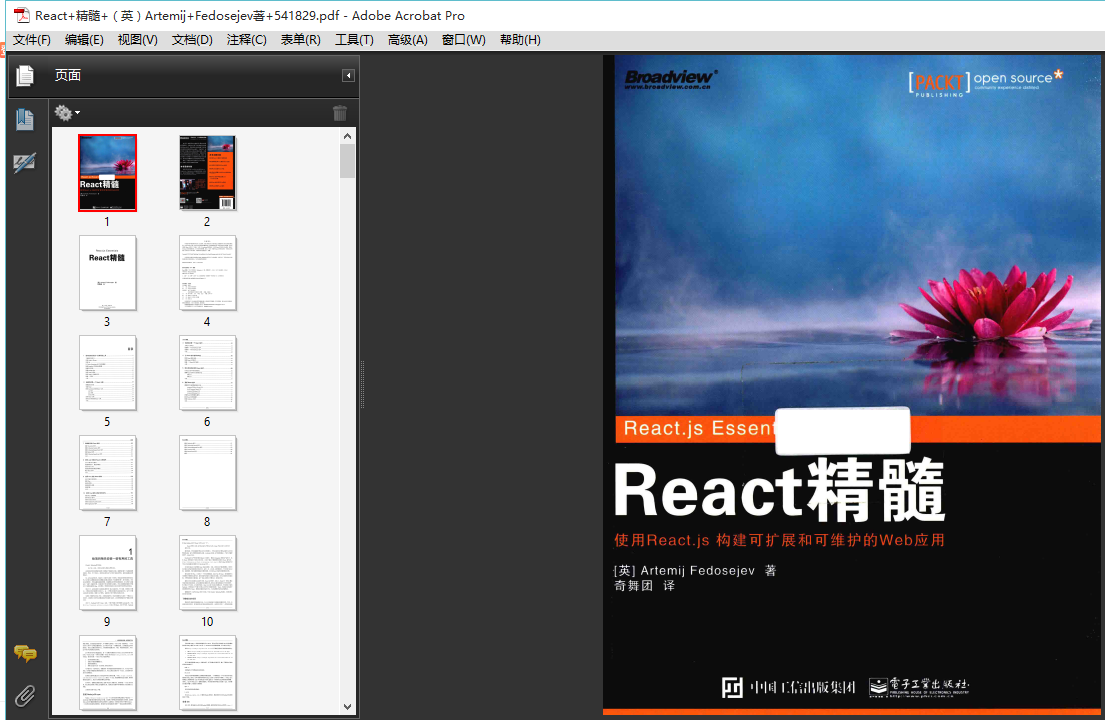Select page 5 thumbnail
1105x720 pixels.
tap(107, 373)
